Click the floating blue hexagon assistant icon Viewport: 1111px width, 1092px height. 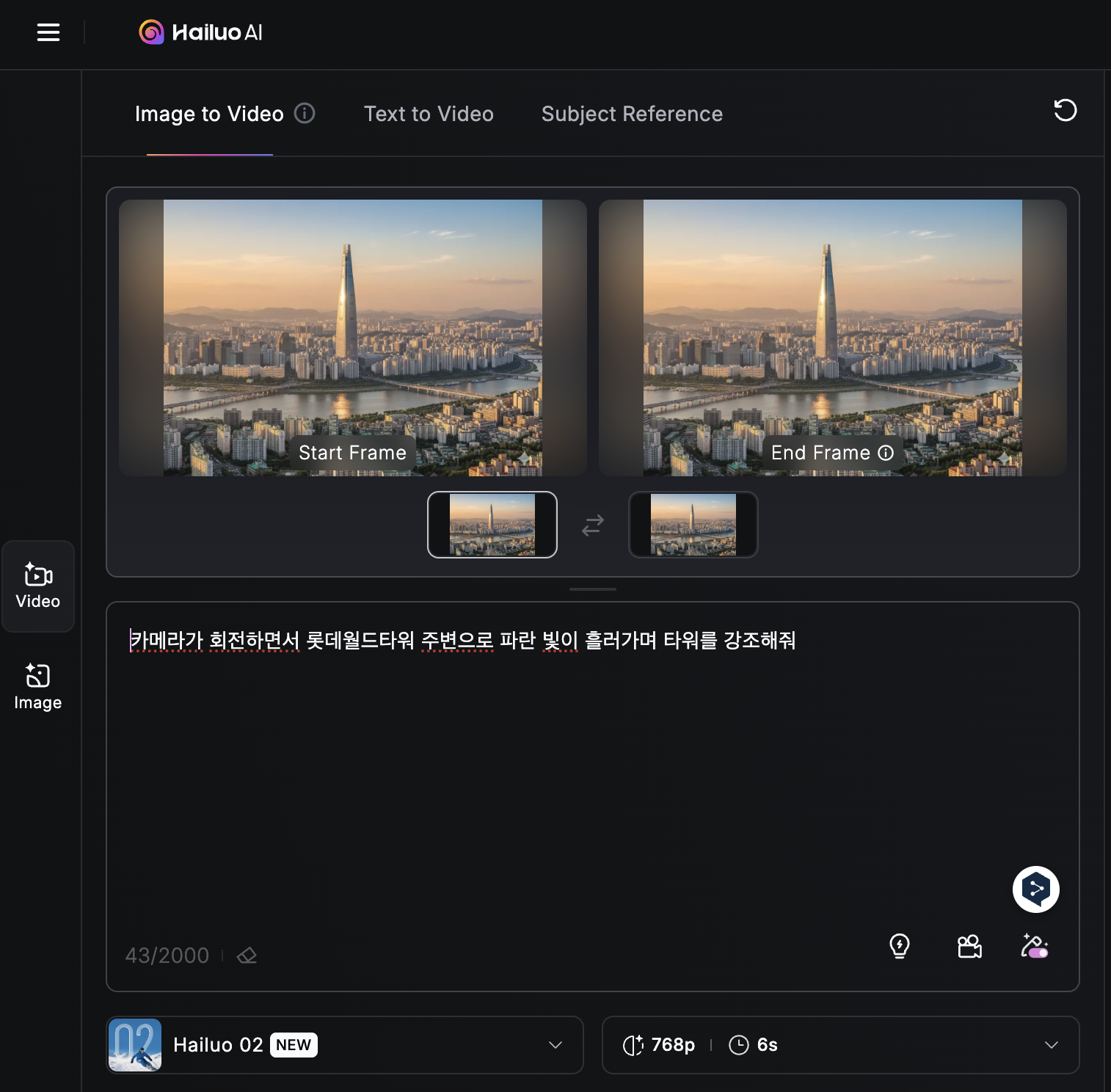tap(1035, 889)
